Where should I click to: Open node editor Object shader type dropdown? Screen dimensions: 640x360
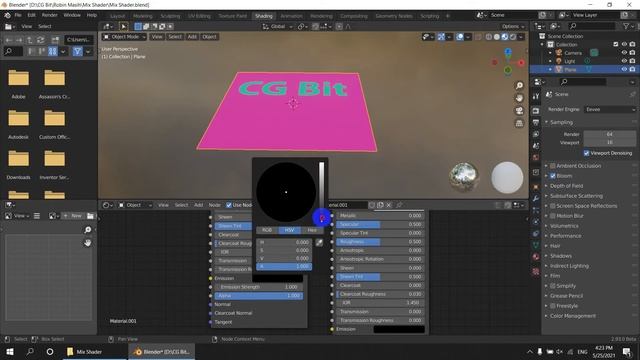pyautogui.click(x=136, y=205)
